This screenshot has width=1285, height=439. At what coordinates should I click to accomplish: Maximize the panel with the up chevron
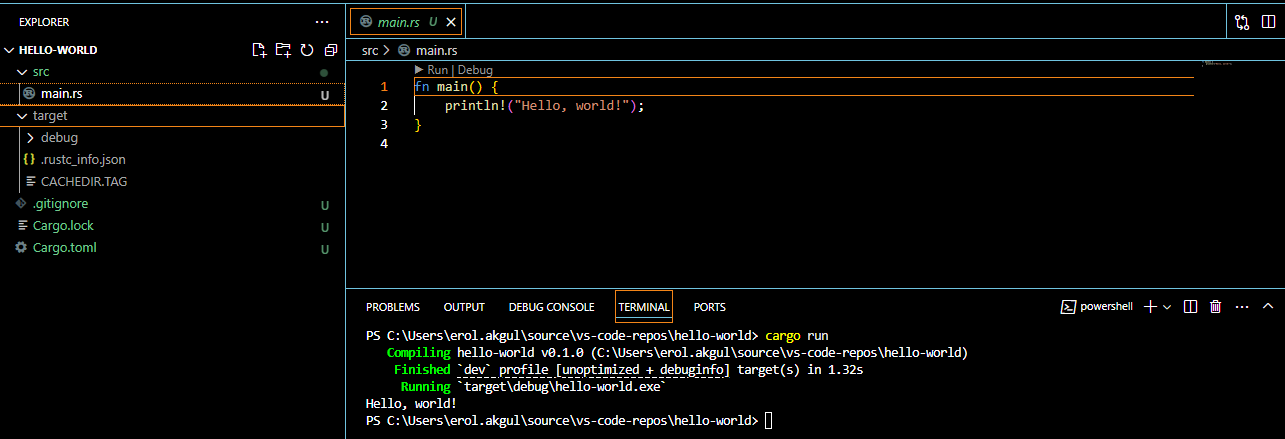pyautogui.click(x=1267, y=307)
